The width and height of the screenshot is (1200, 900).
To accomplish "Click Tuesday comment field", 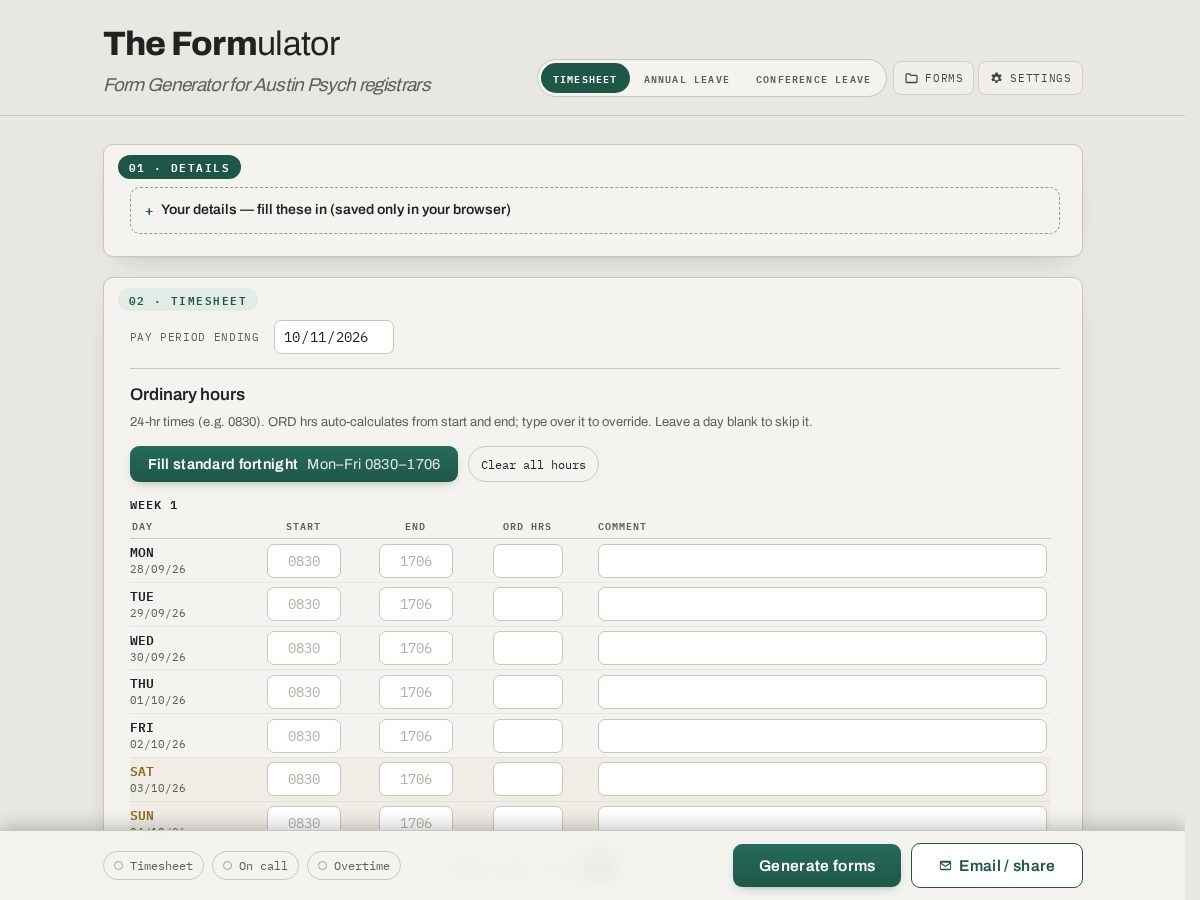I will click(822, 604).
